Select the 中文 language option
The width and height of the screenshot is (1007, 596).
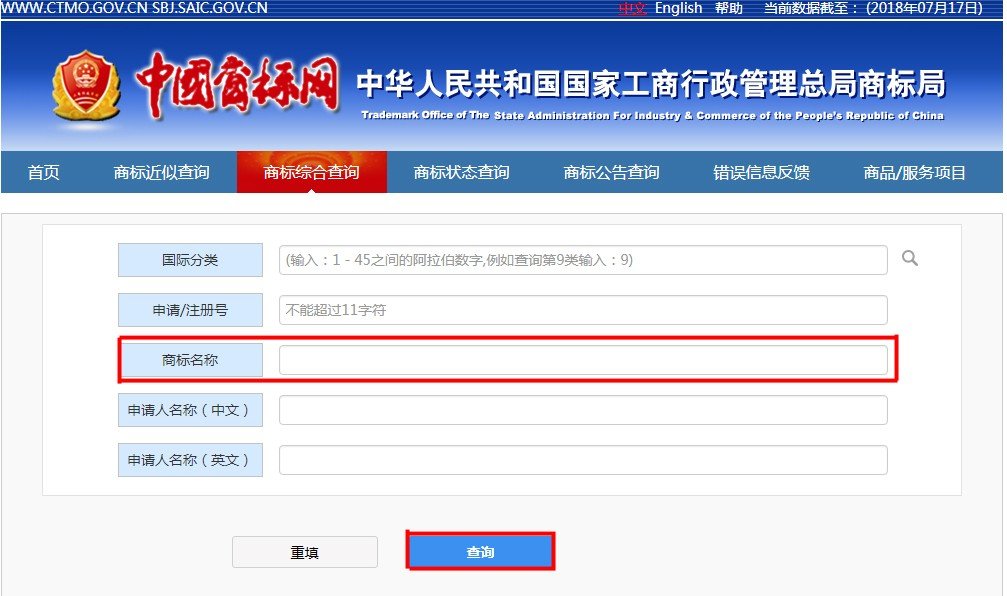632,8
